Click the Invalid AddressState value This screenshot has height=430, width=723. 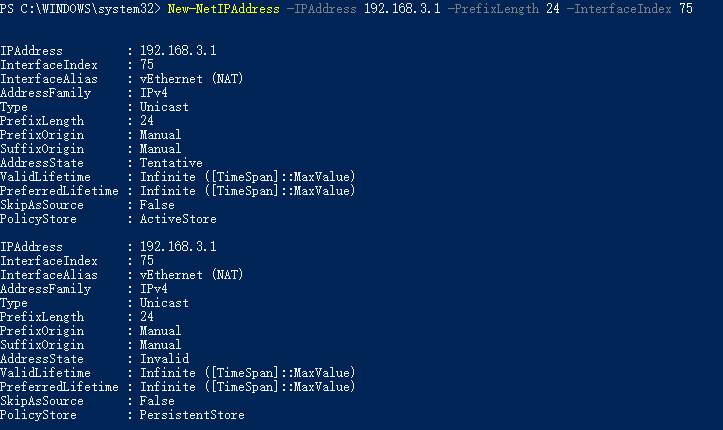point(164,359)
